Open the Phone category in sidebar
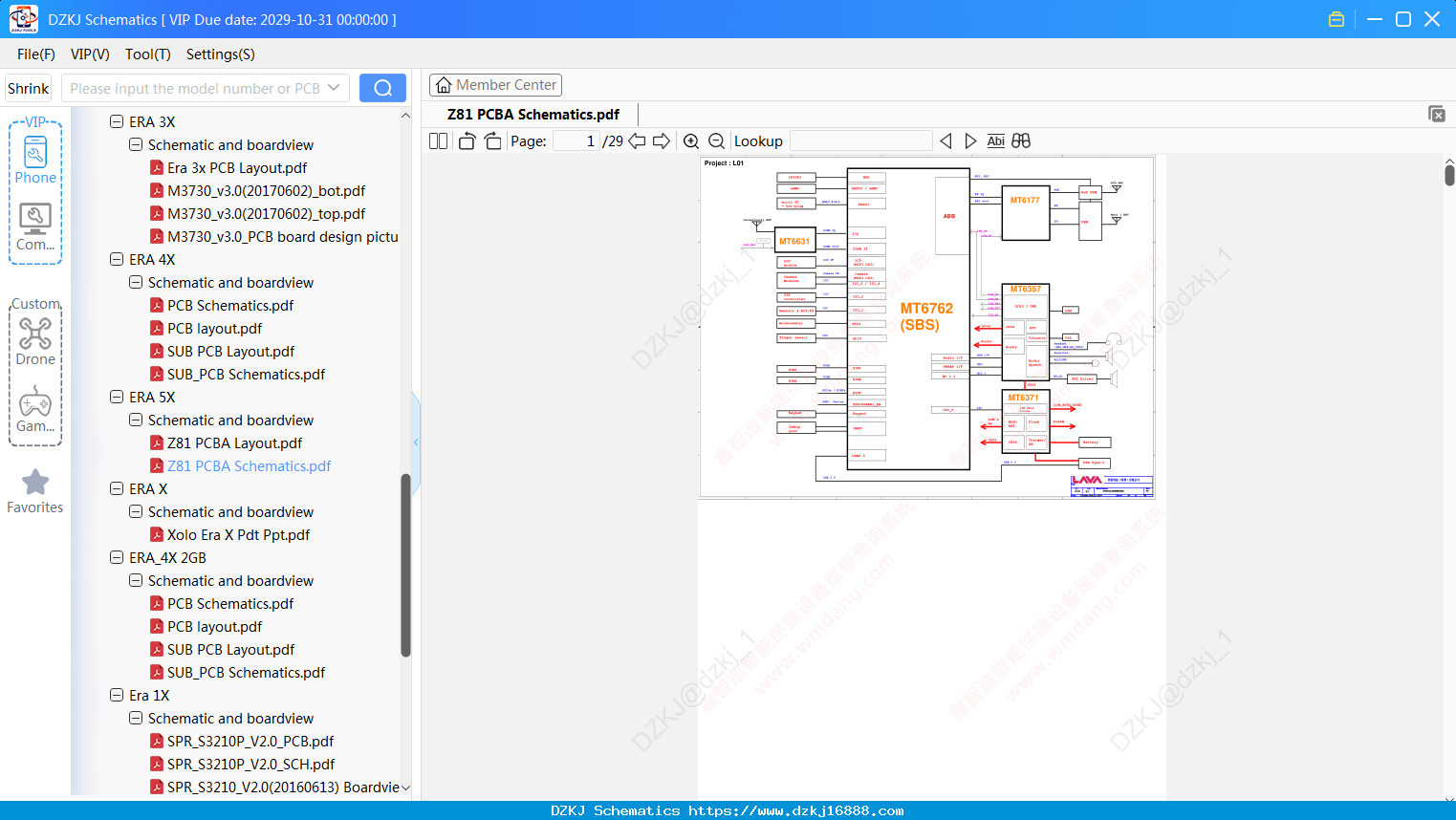1456x820 pixels. coord(35,161)
